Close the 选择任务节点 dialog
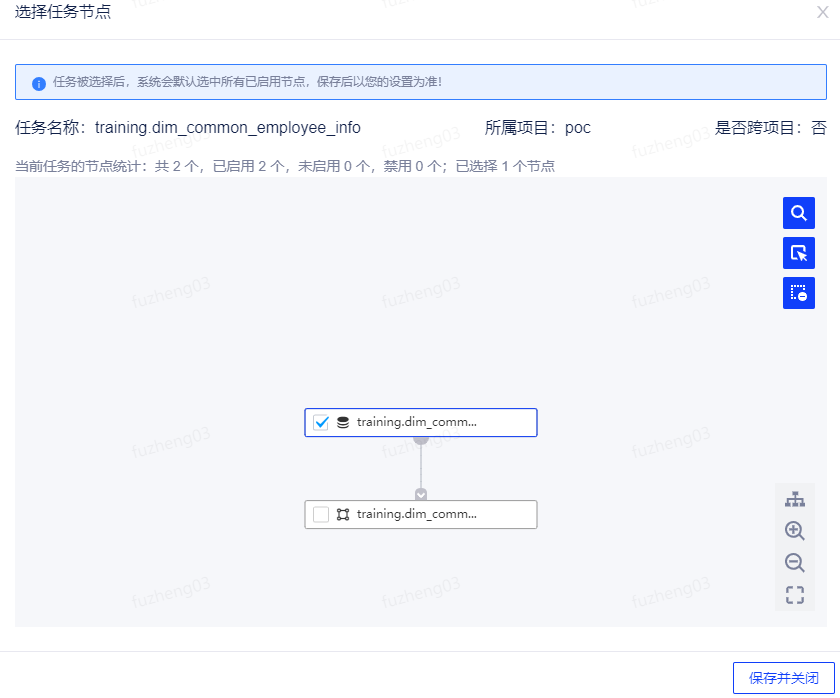Viewport: 840px width, 698px height. [x=822, y=12]
